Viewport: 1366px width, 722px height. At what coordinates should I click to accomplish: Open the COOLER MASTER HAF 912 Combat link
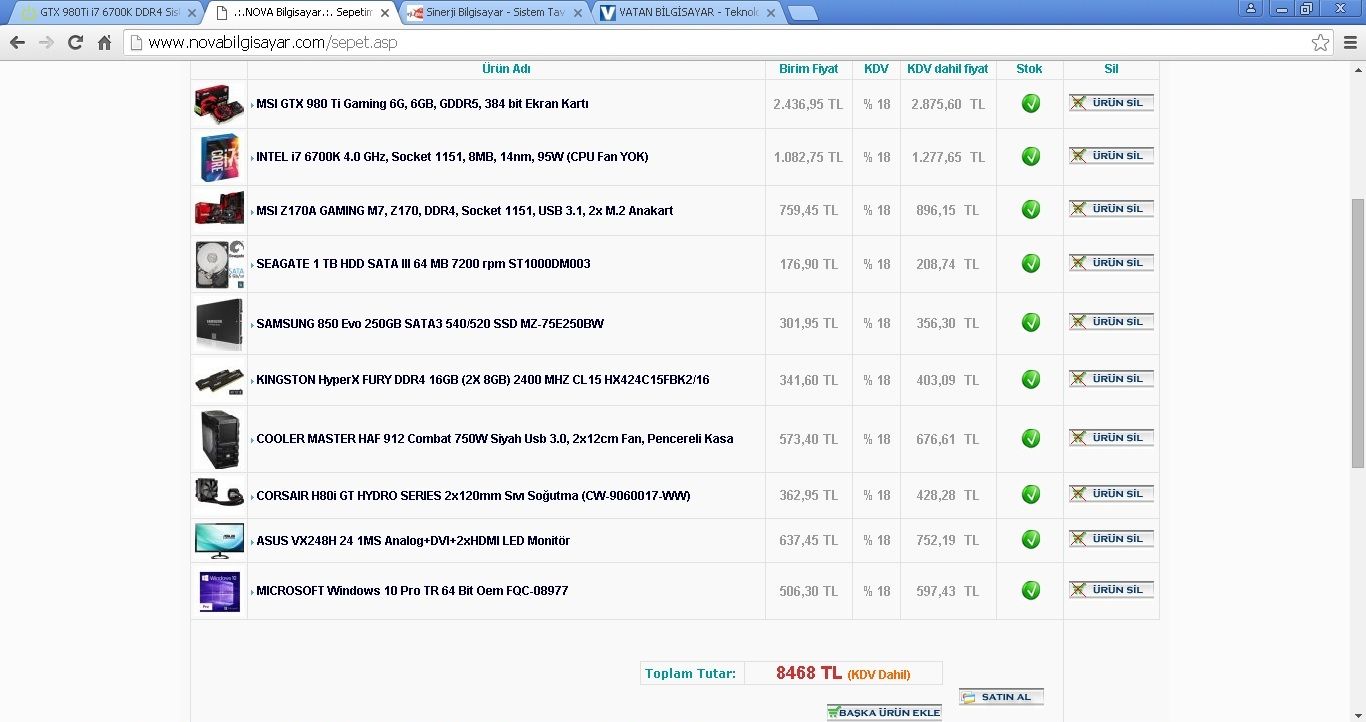(495, 439)
